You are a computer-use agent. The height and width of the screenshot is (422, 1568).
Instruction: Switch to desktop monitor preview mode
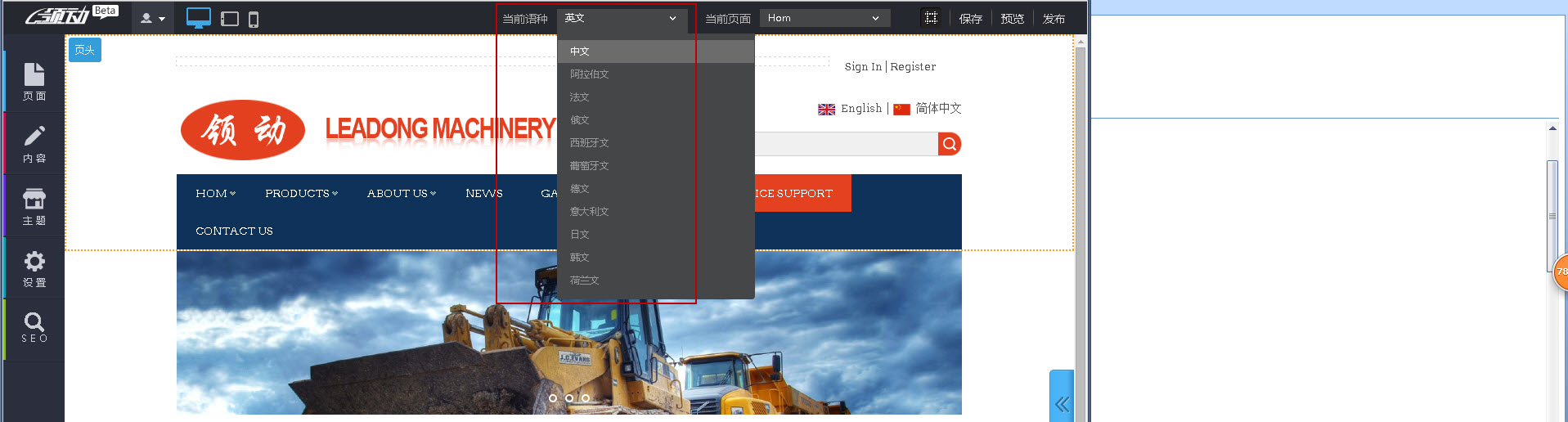click(198, 18)
